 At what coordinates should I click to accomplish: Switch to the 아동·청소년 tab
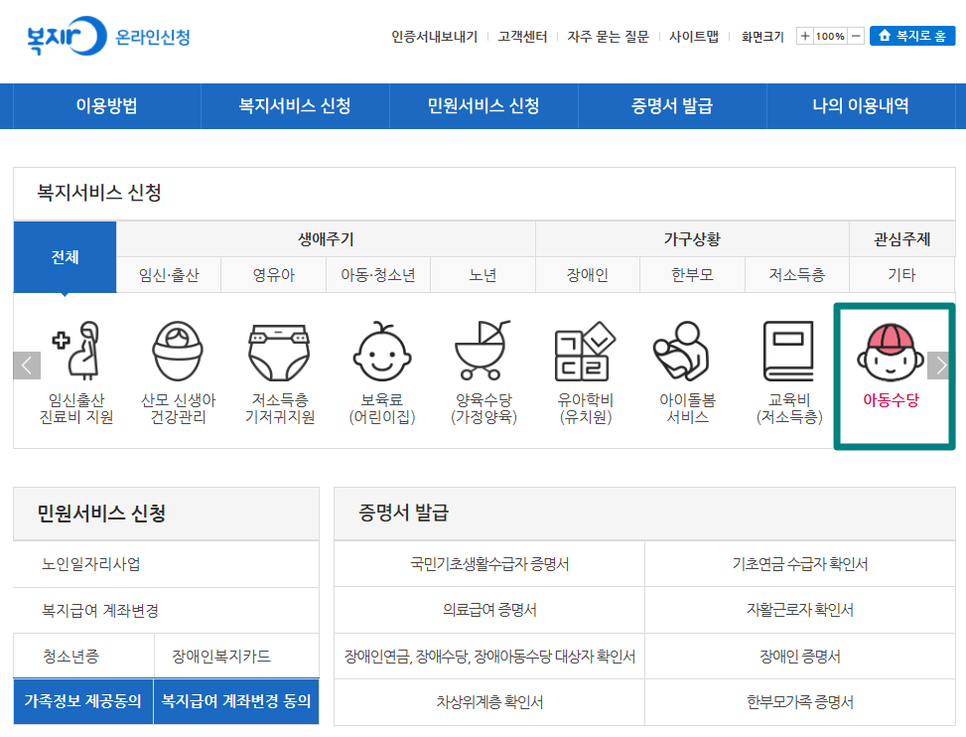[x=378, y=275]
